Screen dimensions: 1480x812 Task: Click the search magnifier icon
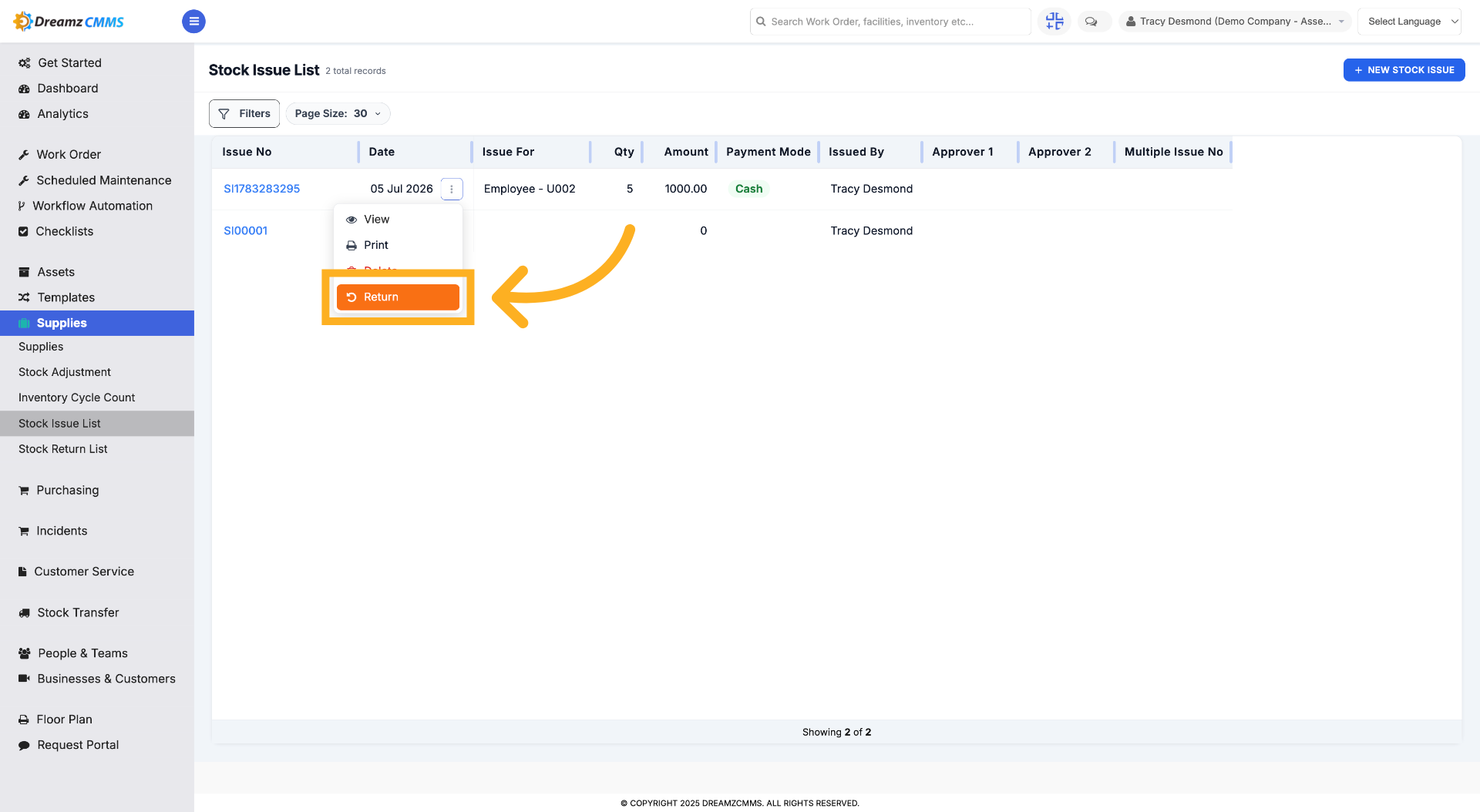click(x=761, y=22)
